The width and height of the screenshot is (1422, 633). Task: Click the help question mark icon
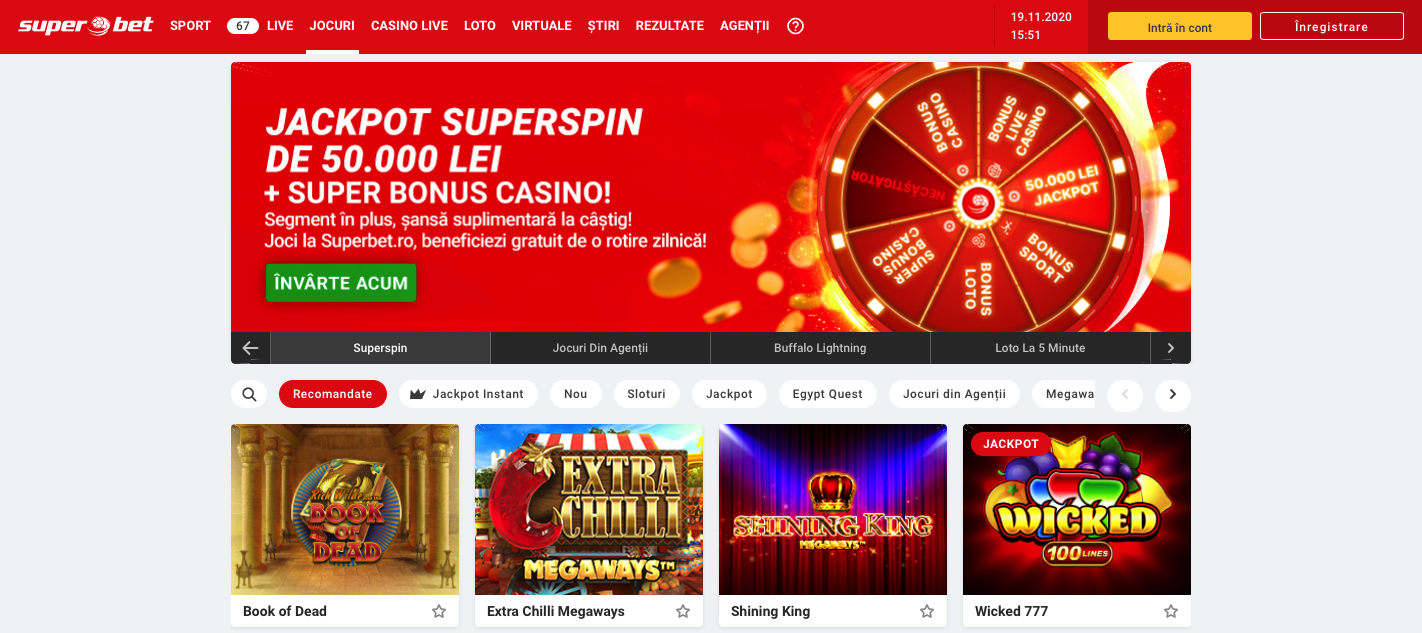(795, 26)
